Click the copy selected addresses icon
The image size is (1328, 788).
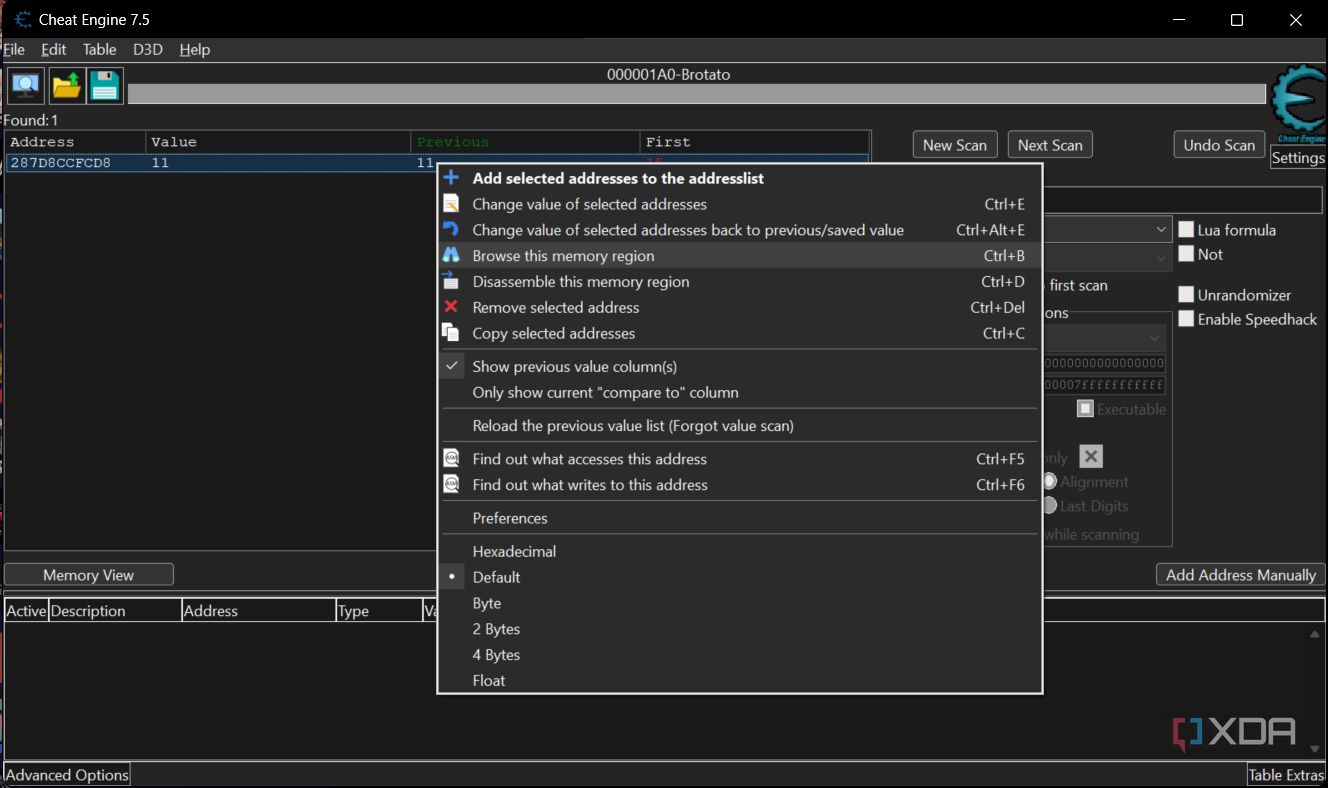point(451,334)
